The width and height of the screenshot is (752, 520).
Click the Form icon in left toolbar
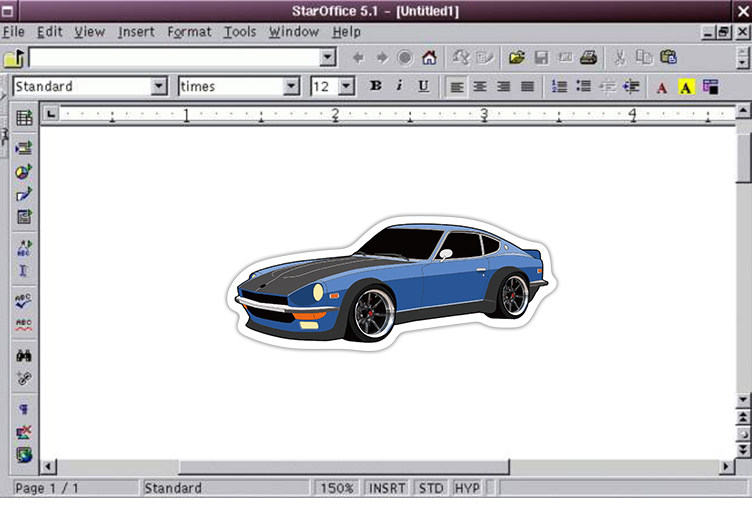point(24,217)
